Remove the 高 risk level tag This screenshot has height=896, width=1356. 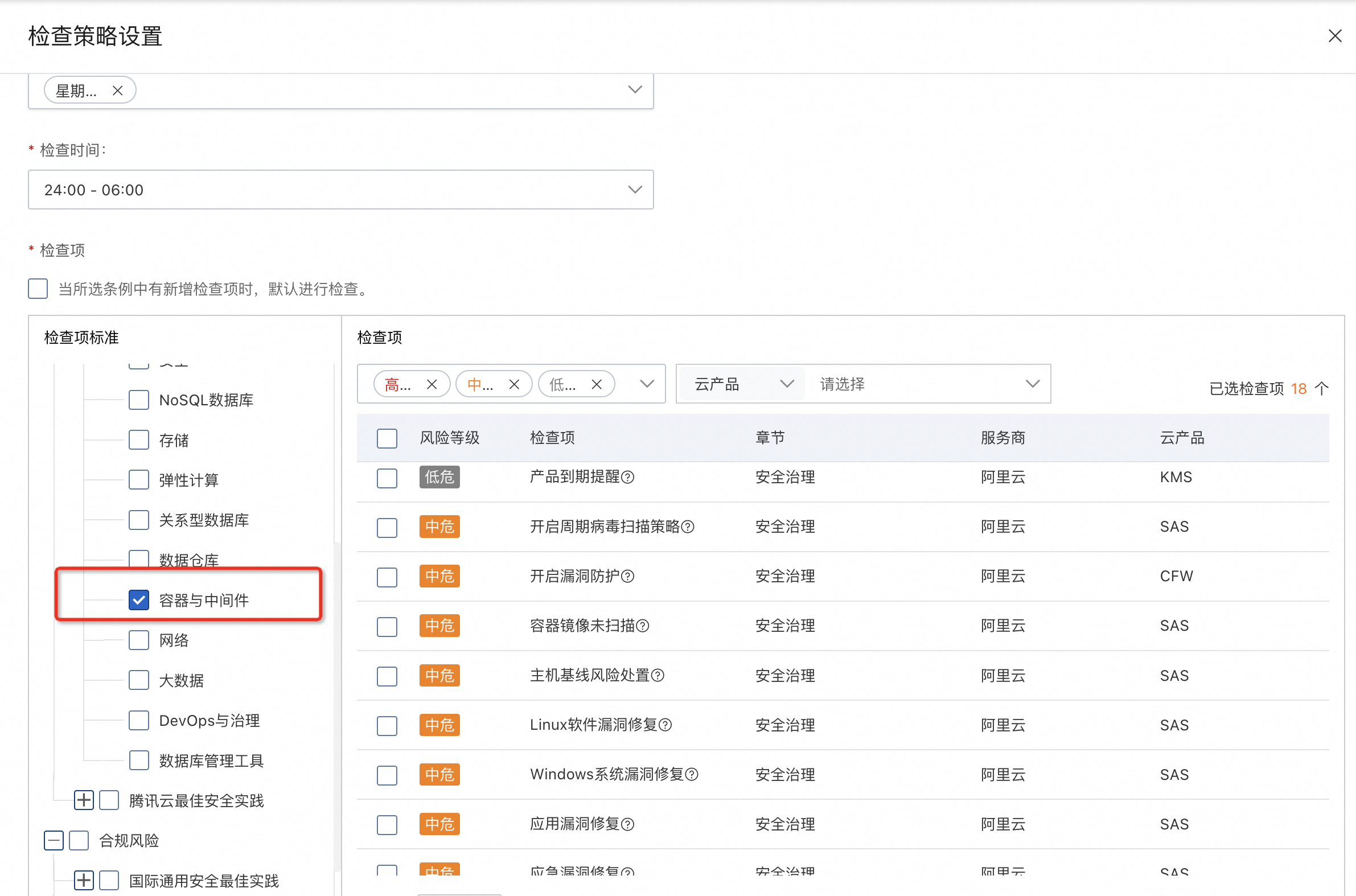click(432, 385)
